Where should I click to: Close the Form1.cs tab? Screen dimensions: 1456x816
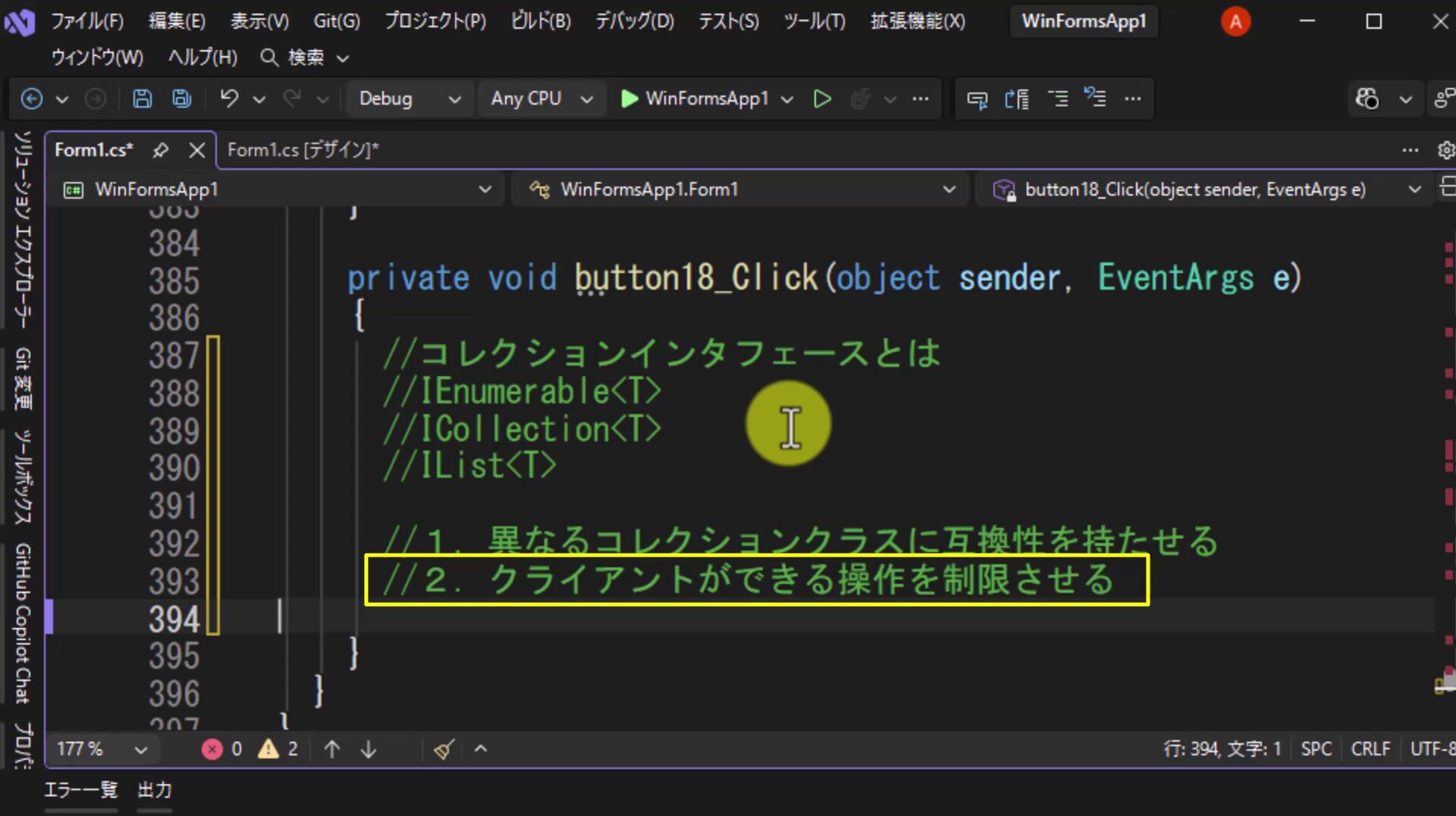[x=197, y=150]
